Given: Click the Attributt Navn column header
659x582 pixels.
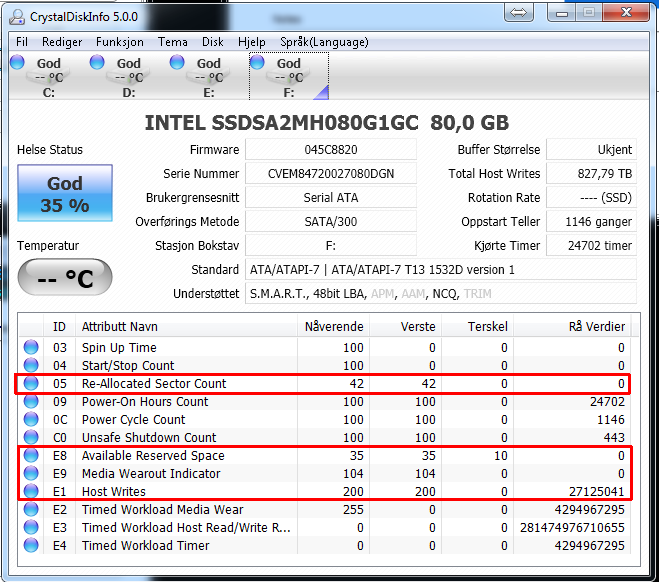Looking at the screenshot, I should 186,327.
